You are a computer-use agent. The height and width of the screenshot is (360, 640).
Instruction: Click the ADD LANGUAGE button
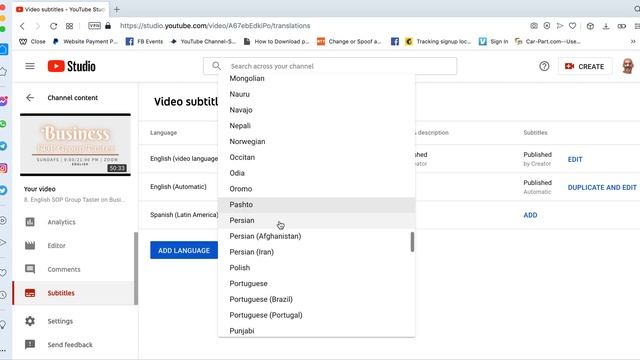184,250
